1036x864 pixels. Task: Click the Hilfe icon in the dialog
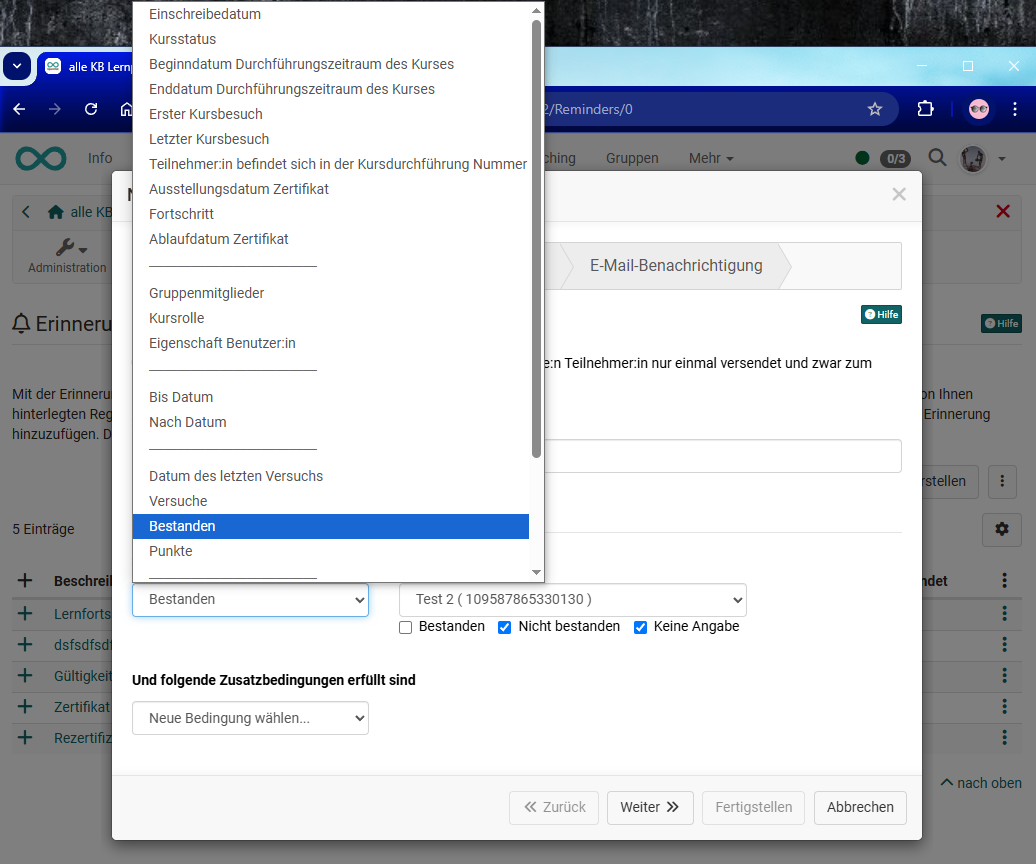(x=880, y=313)
